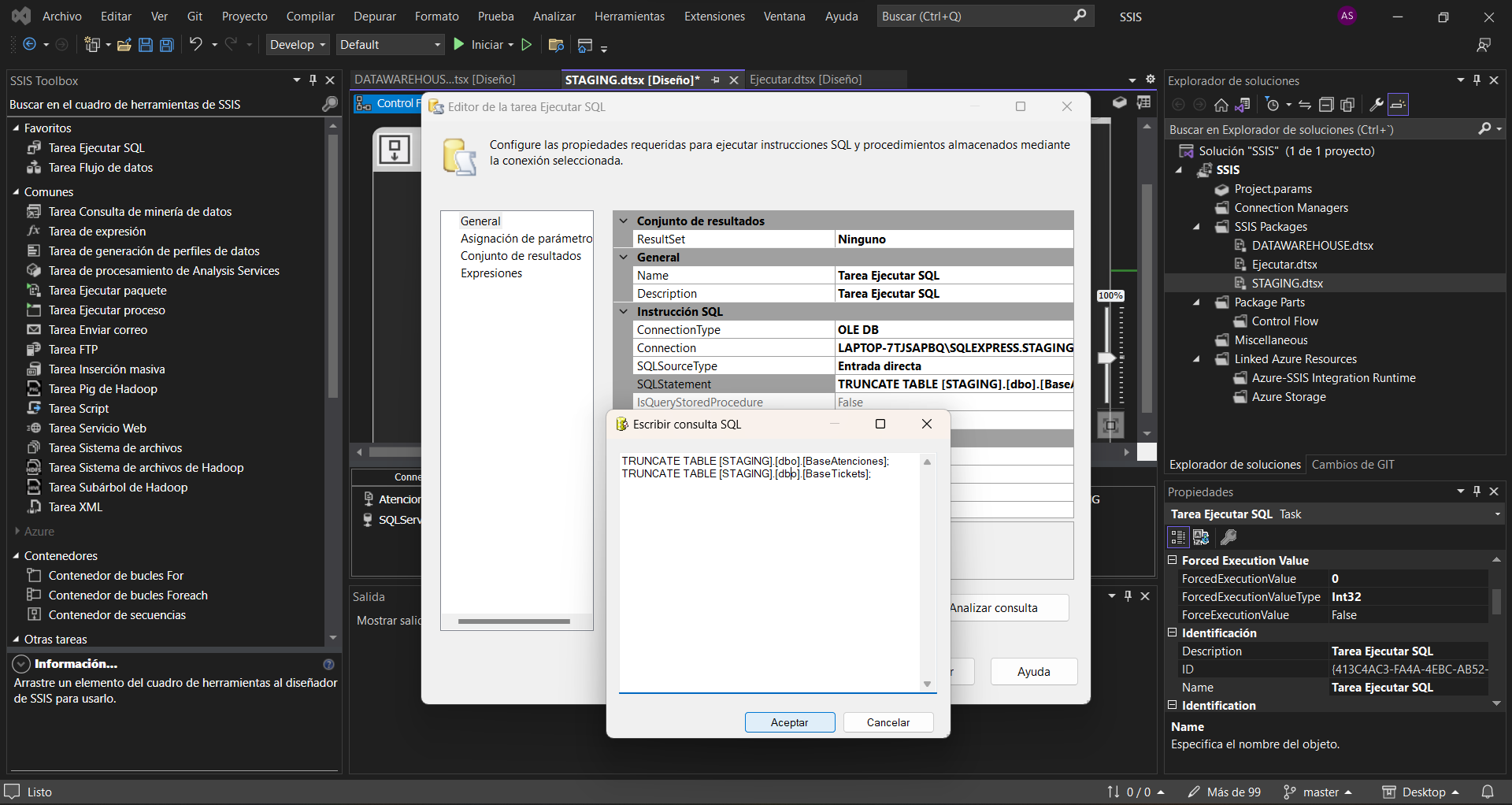Toggle alphabetical sort in Propiedades panel
Viewport: 1512px width, 805px height.
point(1201,537)
